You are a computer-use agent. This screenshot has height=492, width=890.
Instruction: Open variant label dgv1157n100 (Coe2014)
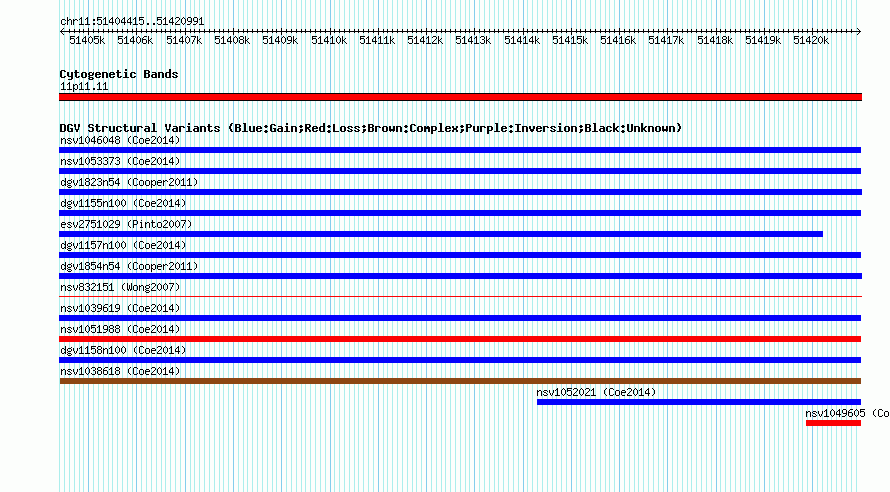coord(123,245)
